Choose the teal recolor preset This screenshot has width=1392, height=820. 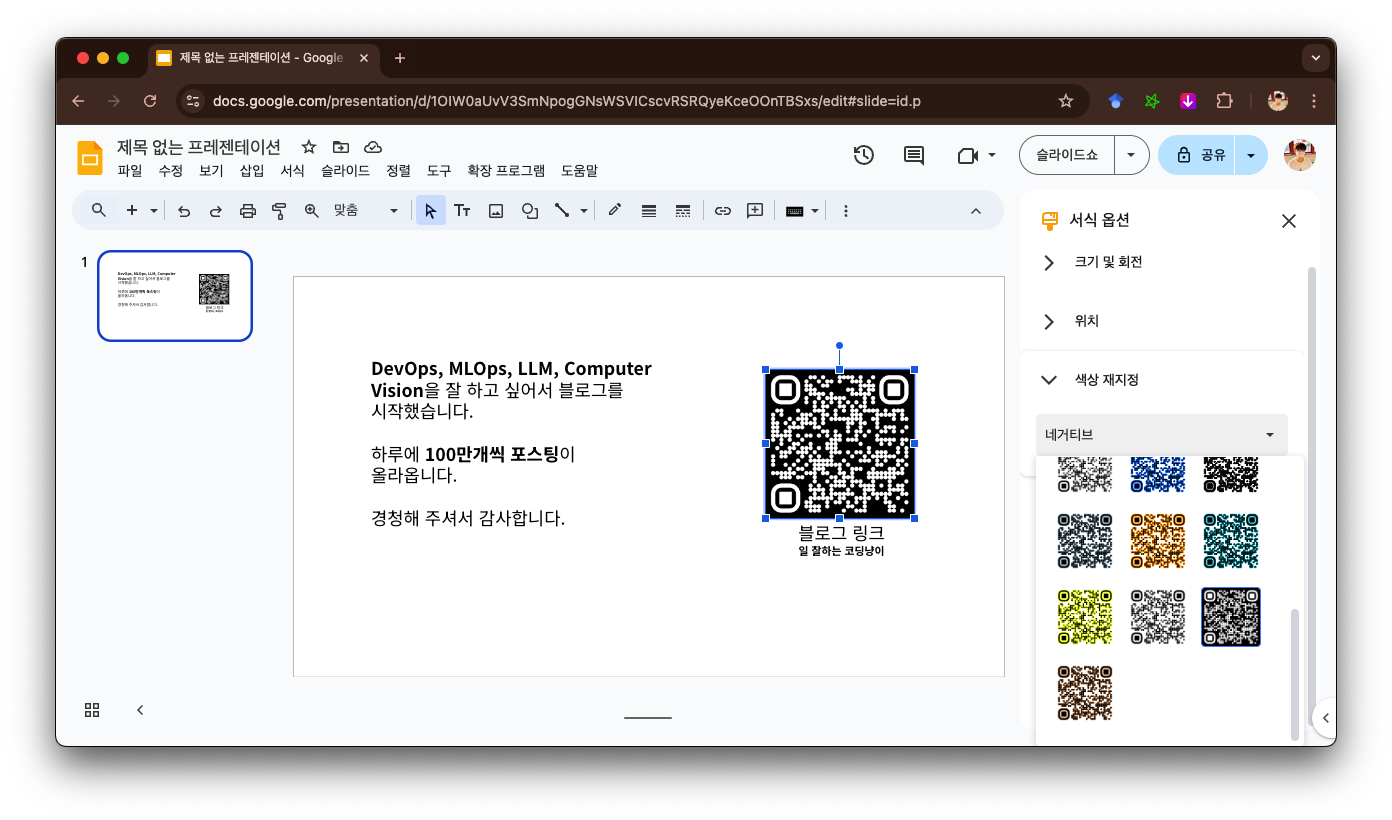tap(1231, 541)
